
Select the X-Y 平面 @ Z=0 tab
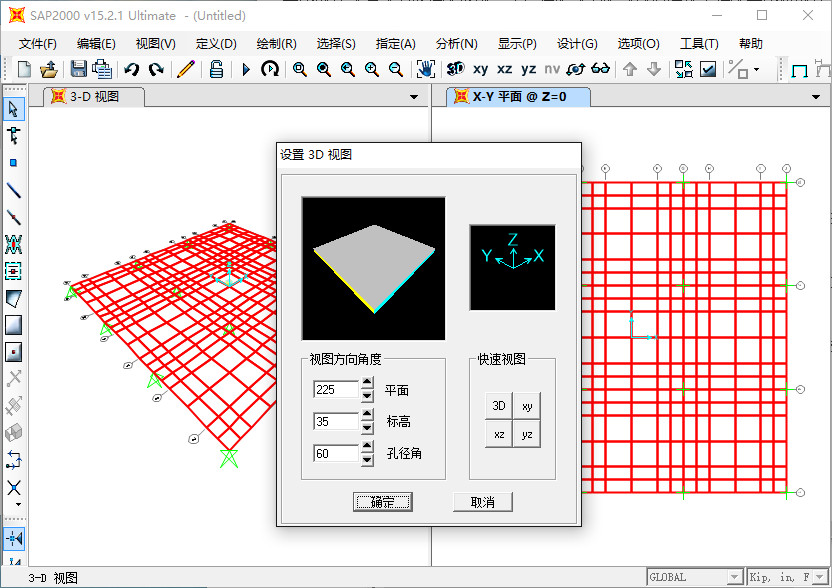coord(518,97)
